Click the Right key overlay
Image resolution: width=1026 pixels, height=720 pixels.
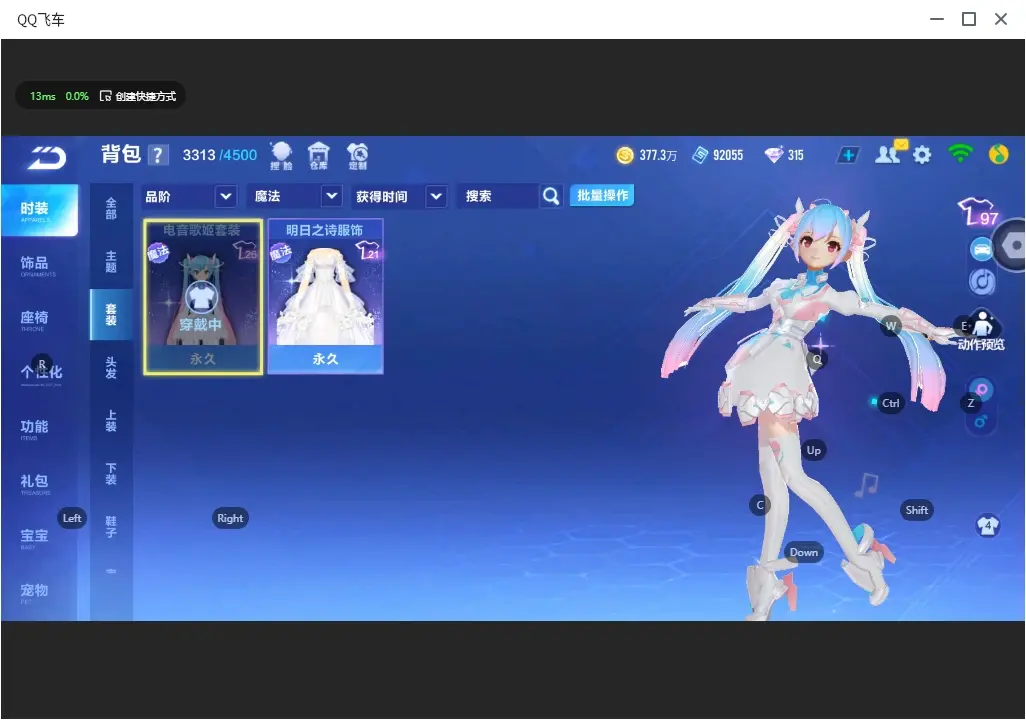(230, 518)
